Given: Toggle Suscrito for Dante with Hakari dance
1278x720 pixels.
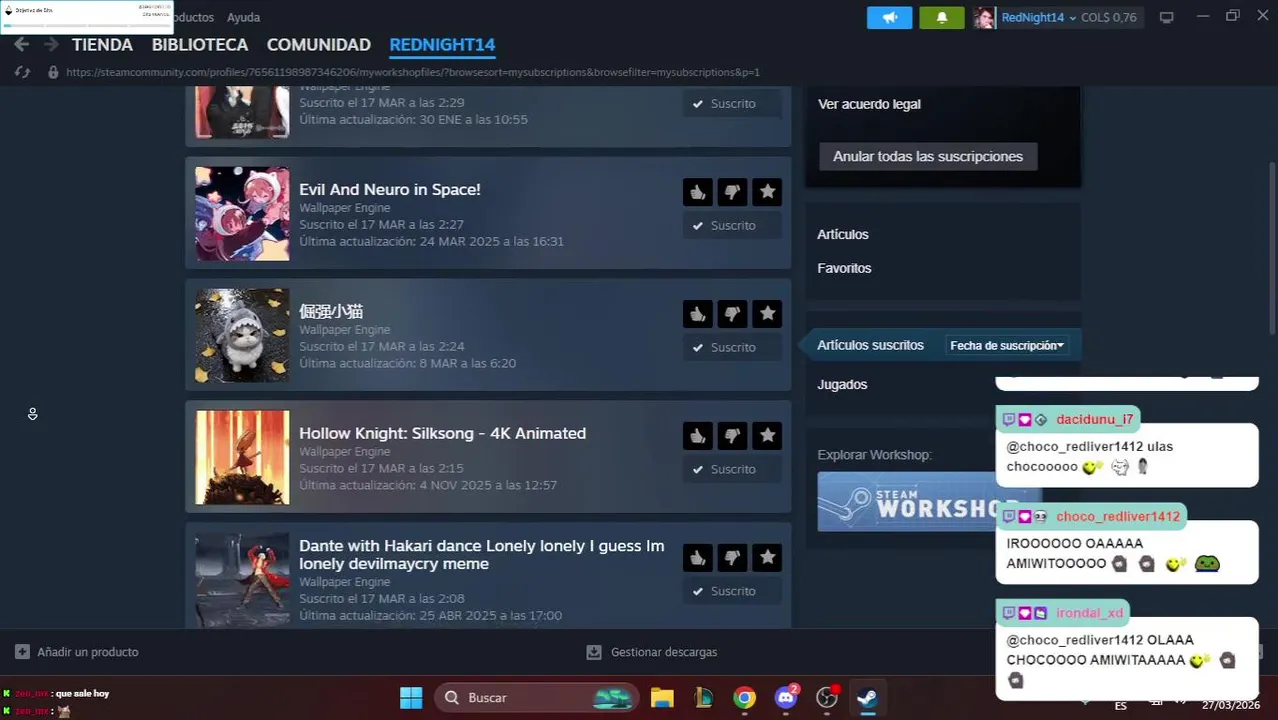Looking at the screenshot, I should [732, 591].
